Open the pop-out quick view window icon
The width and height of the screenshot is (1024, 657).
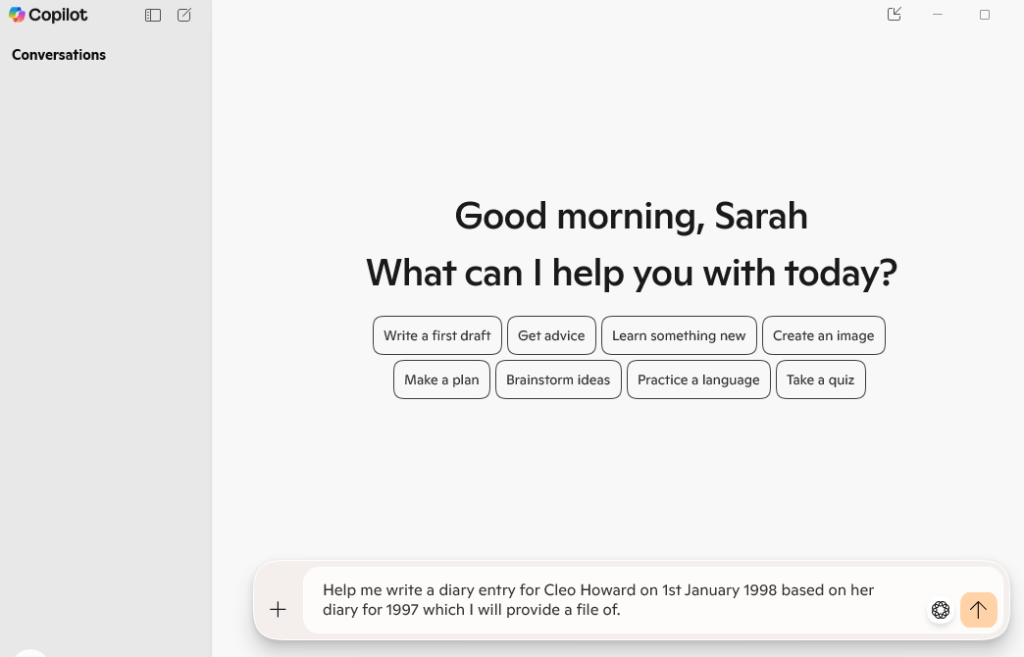click(894, 14)
